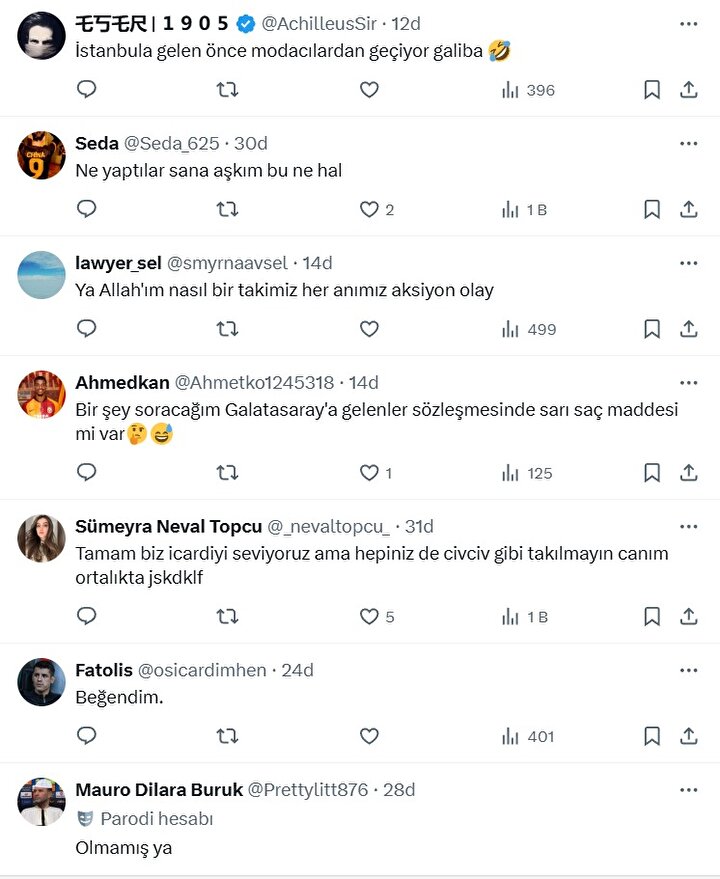Repost Seda's tweet
The height and width of the screenshot is (879, 720).
pos(227,209)
